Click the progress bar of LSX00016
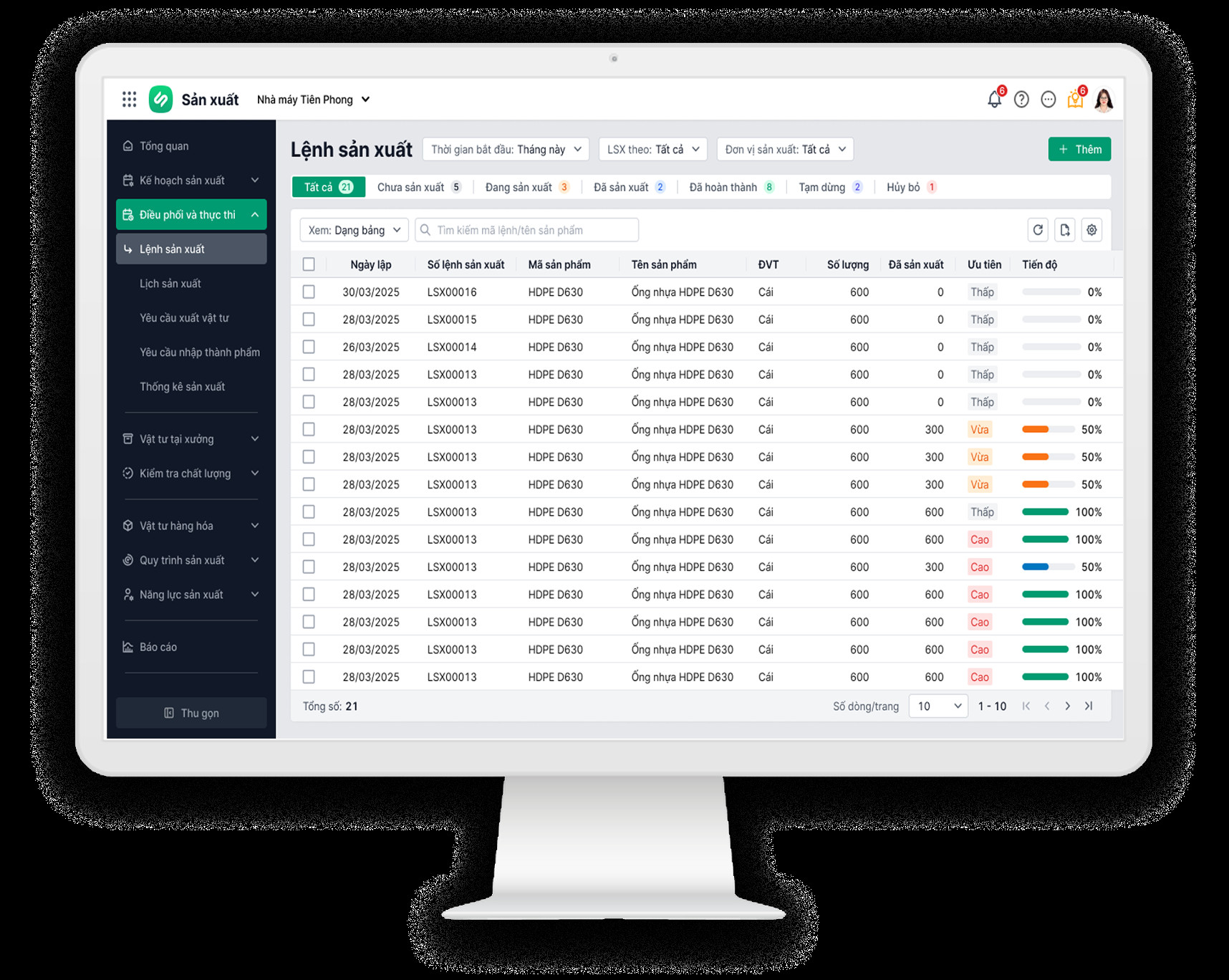 tap(1051, 292)
